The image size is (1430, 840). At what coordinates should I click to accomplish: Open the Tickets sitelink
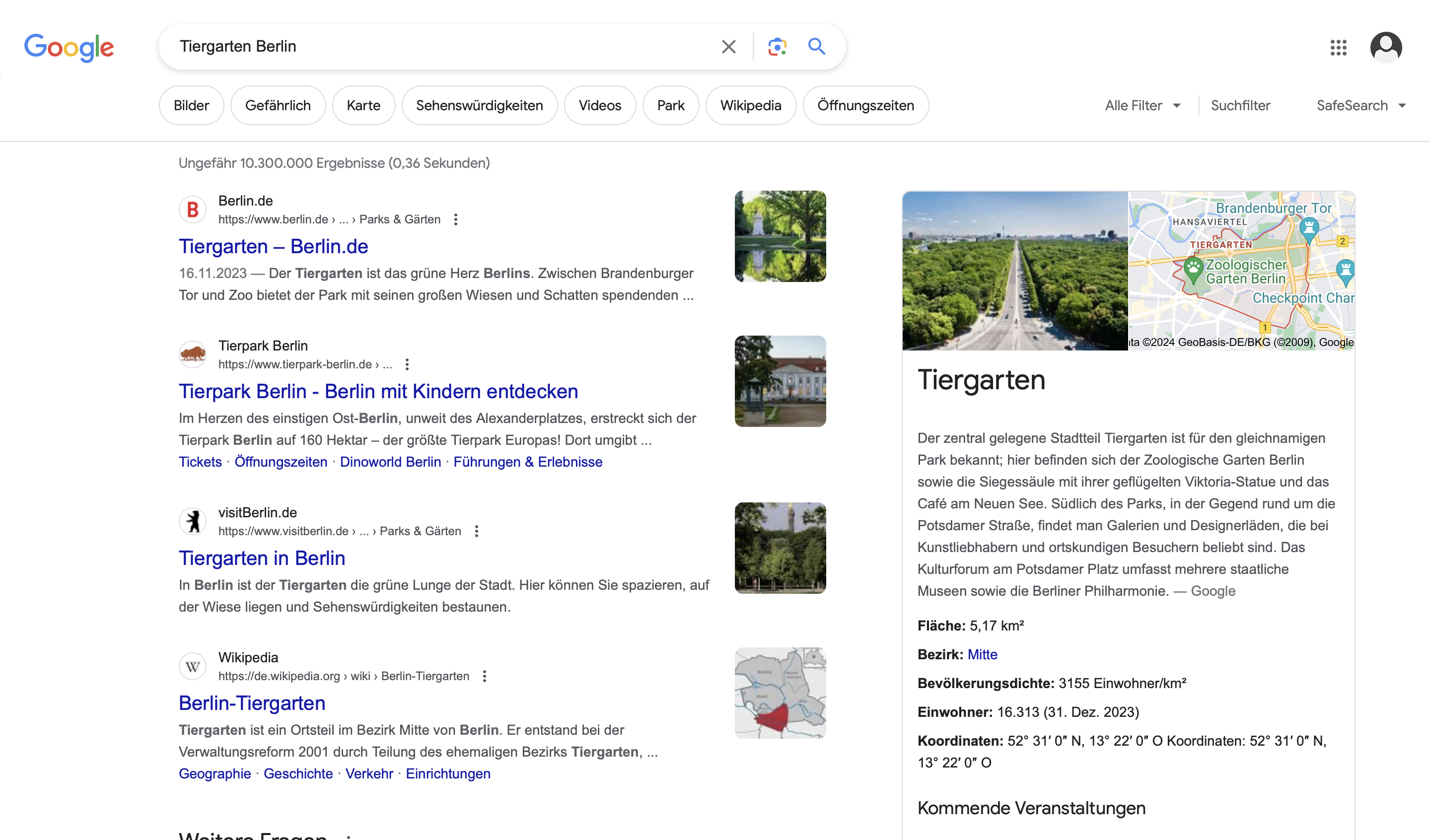(x=200, y=462)
